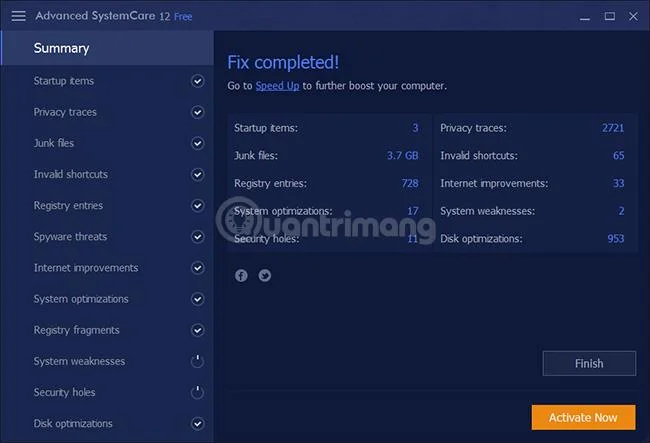Click the Internet improvements count 33
Screen dimensions: 650x443
(x=618, y=183)
